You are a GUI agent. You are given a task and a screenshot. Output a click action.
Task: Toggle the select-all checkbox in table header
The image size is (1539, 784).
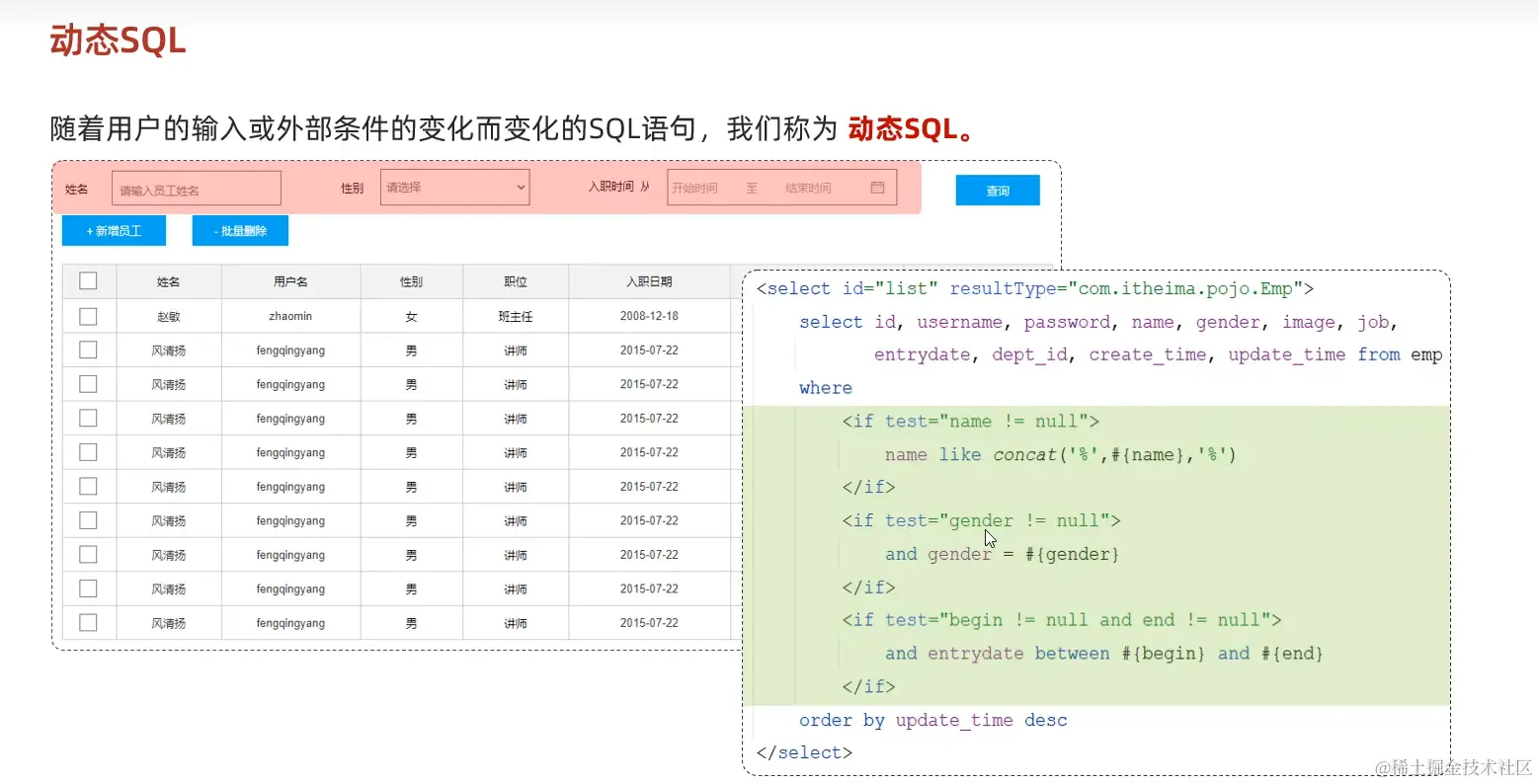click(x=88, y=281)
